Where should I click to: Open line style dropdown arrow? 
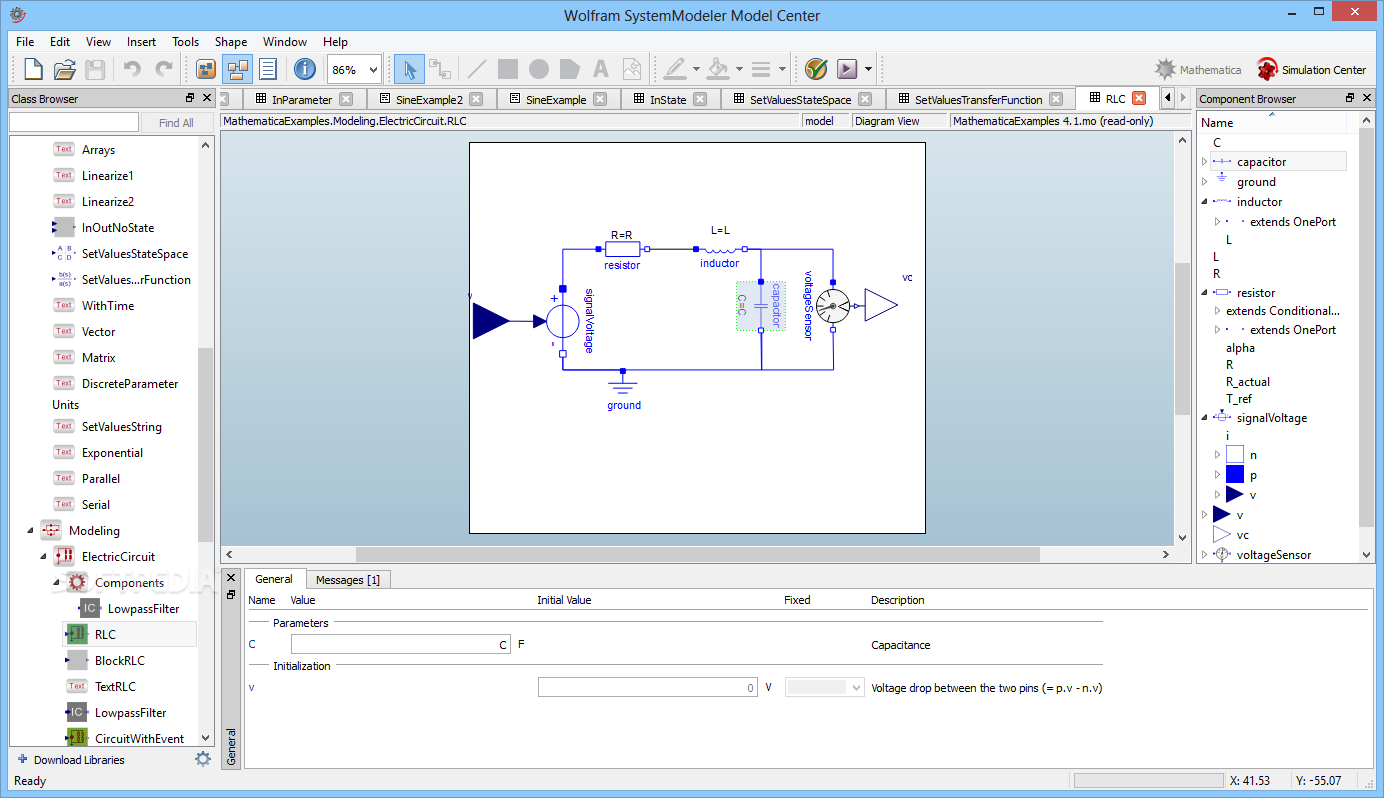(x=782, y=69)
